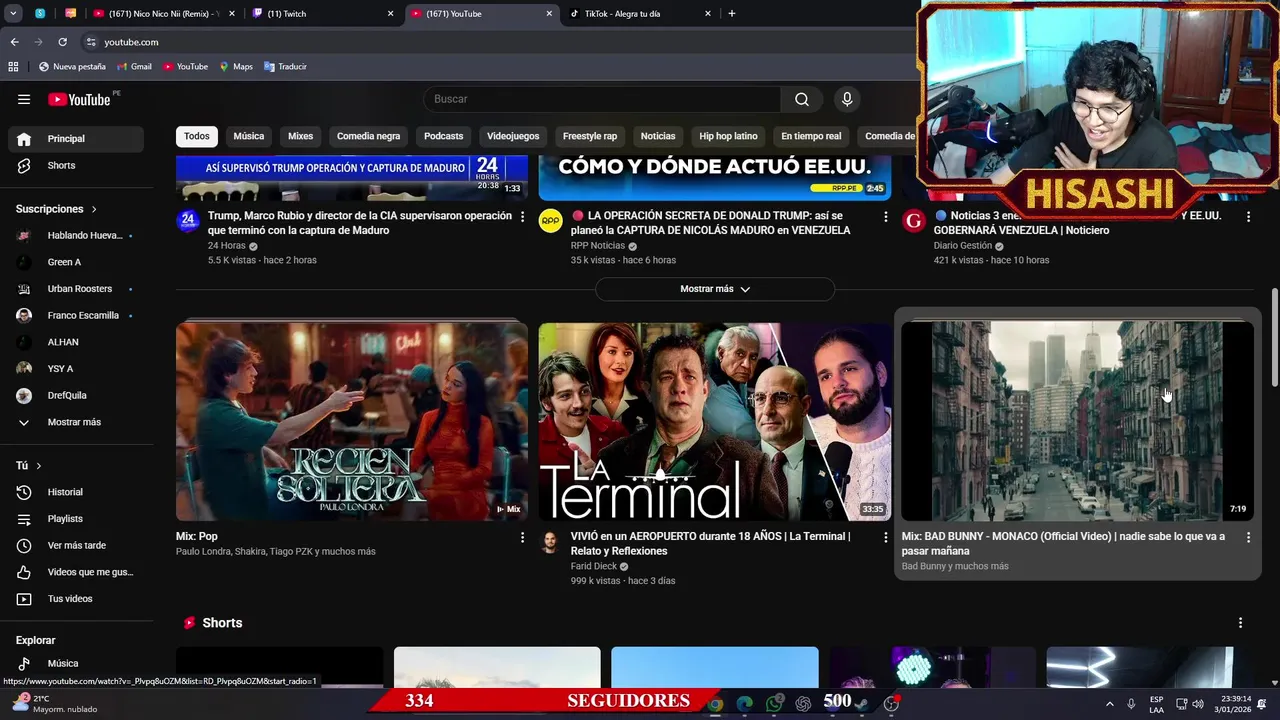The height and width of the screenshot is (720, 1280).
Task: Click the 24 Horas channel avatar
Action: (x=188, y=221)
